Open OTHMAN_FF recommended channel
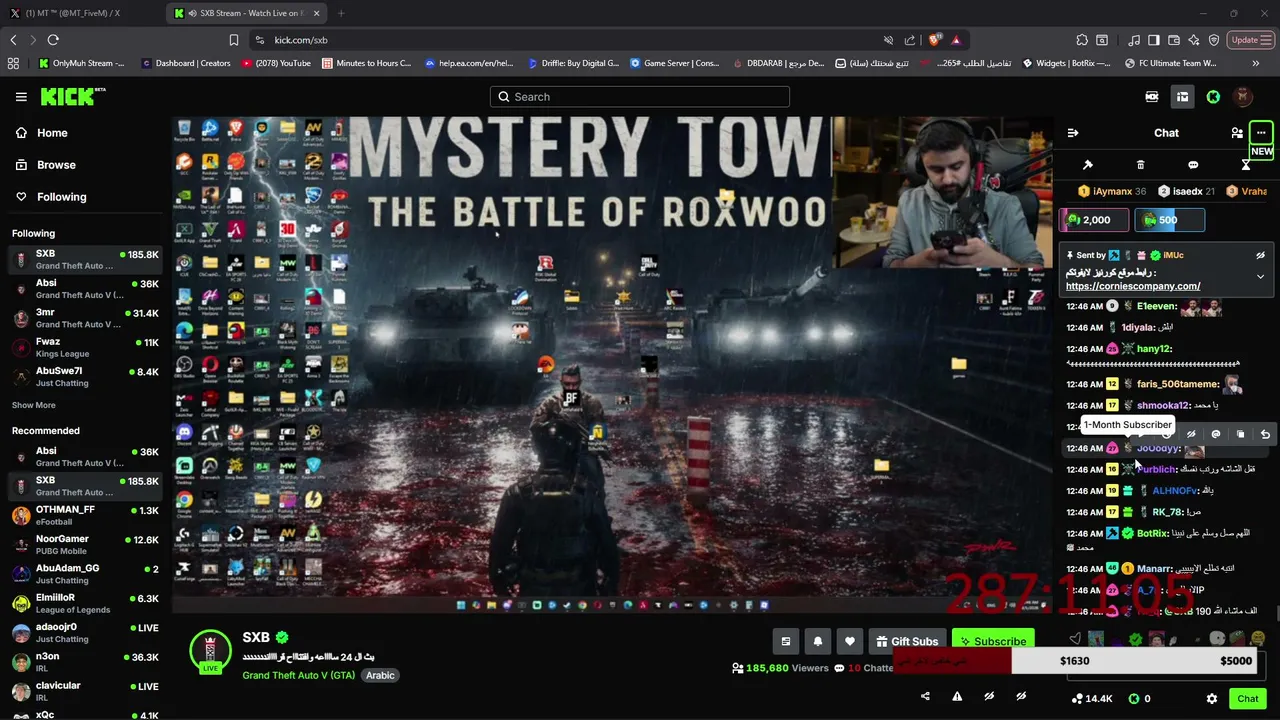 [x=85, y=515]
